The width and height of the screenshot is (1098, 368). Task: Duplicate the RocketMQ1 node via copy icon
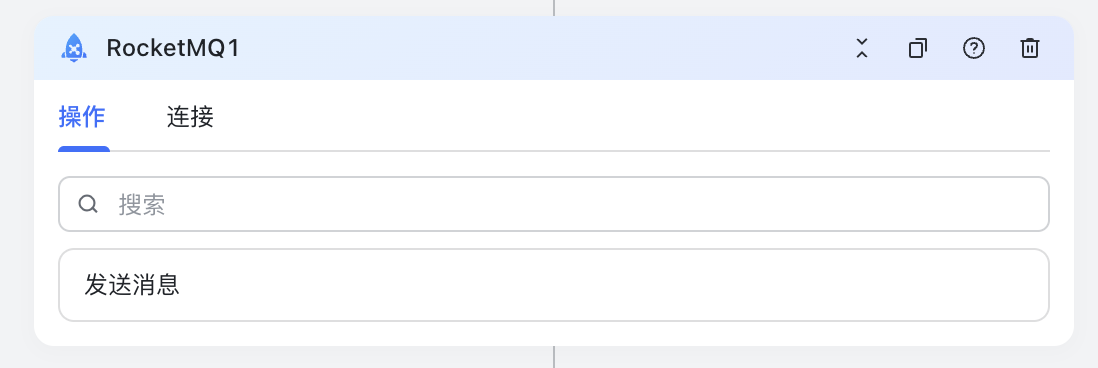click(x=917, y=48)
